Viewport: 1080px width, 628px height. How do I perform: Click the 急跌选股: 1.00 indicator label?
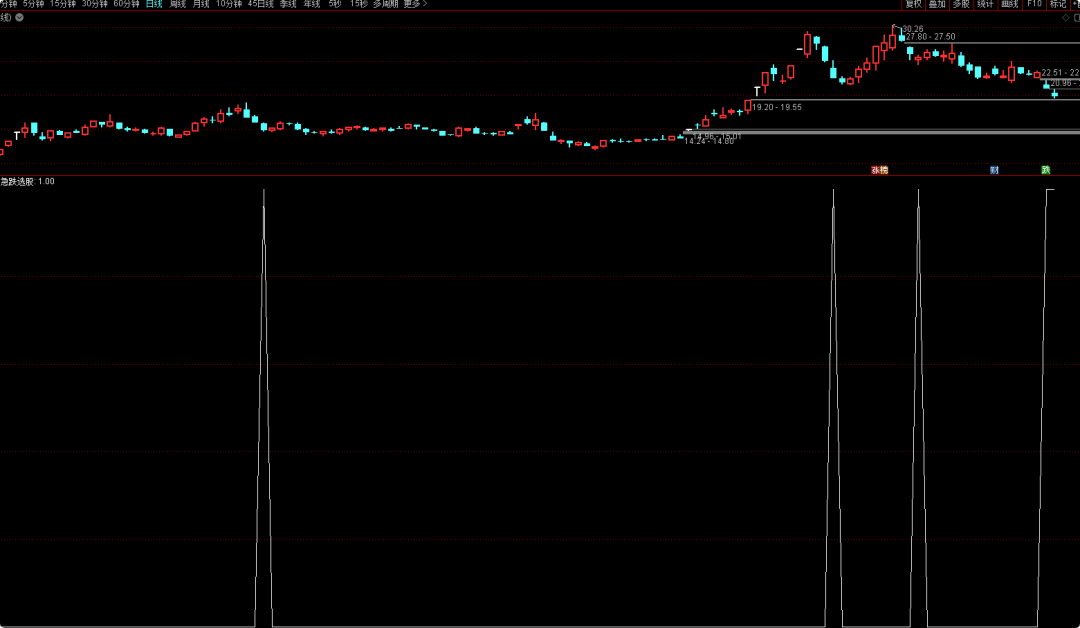click(28, 182)
